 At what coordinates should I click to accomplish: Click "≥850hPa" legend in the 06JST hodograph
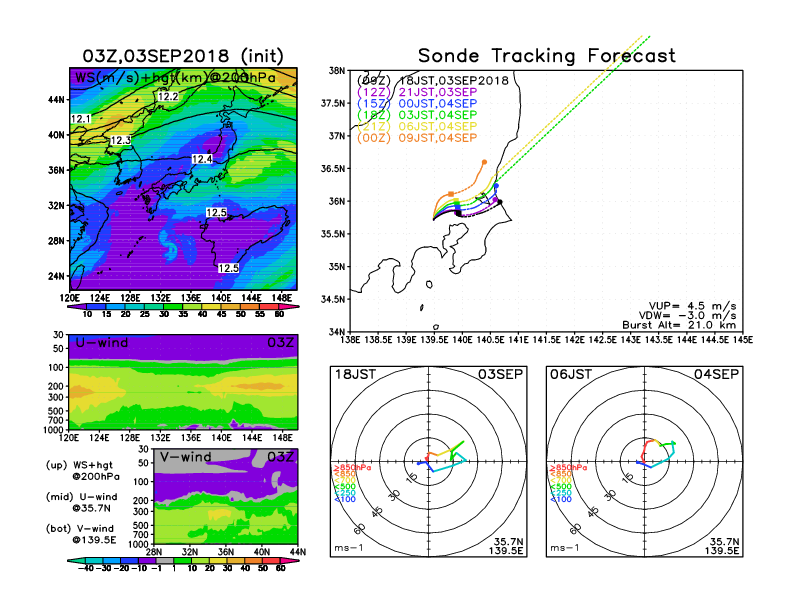coord(568,468)
